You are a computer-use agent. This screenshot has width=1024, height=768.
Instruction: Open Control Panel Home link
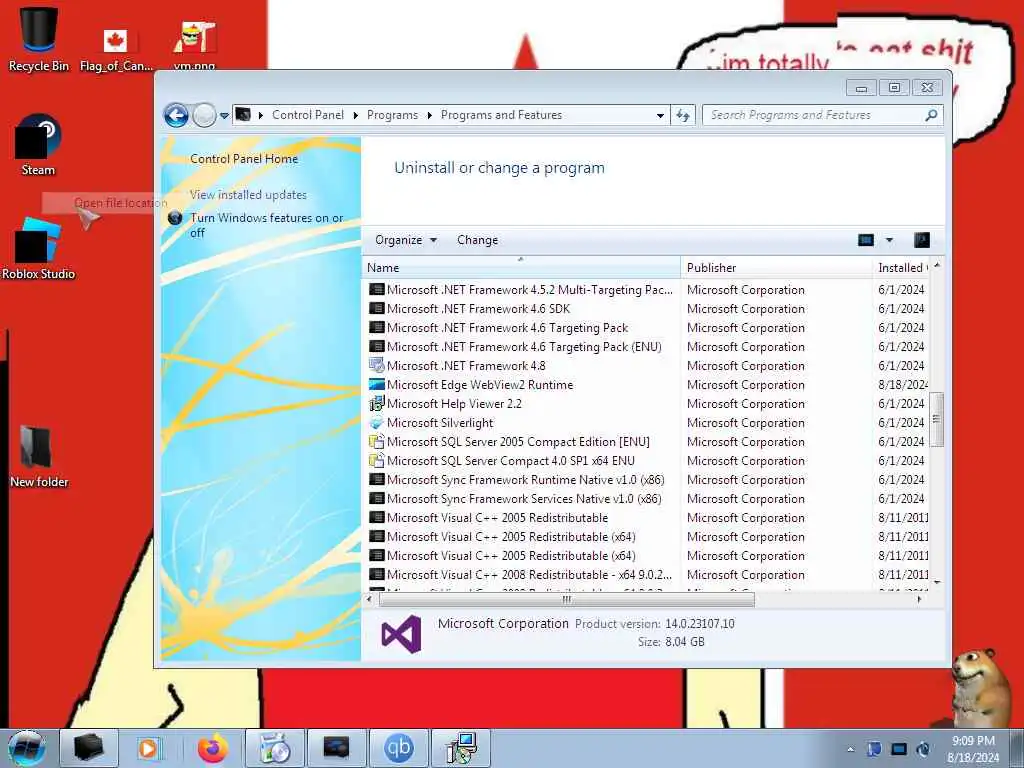pyautogui.click(x=244, y=159)
